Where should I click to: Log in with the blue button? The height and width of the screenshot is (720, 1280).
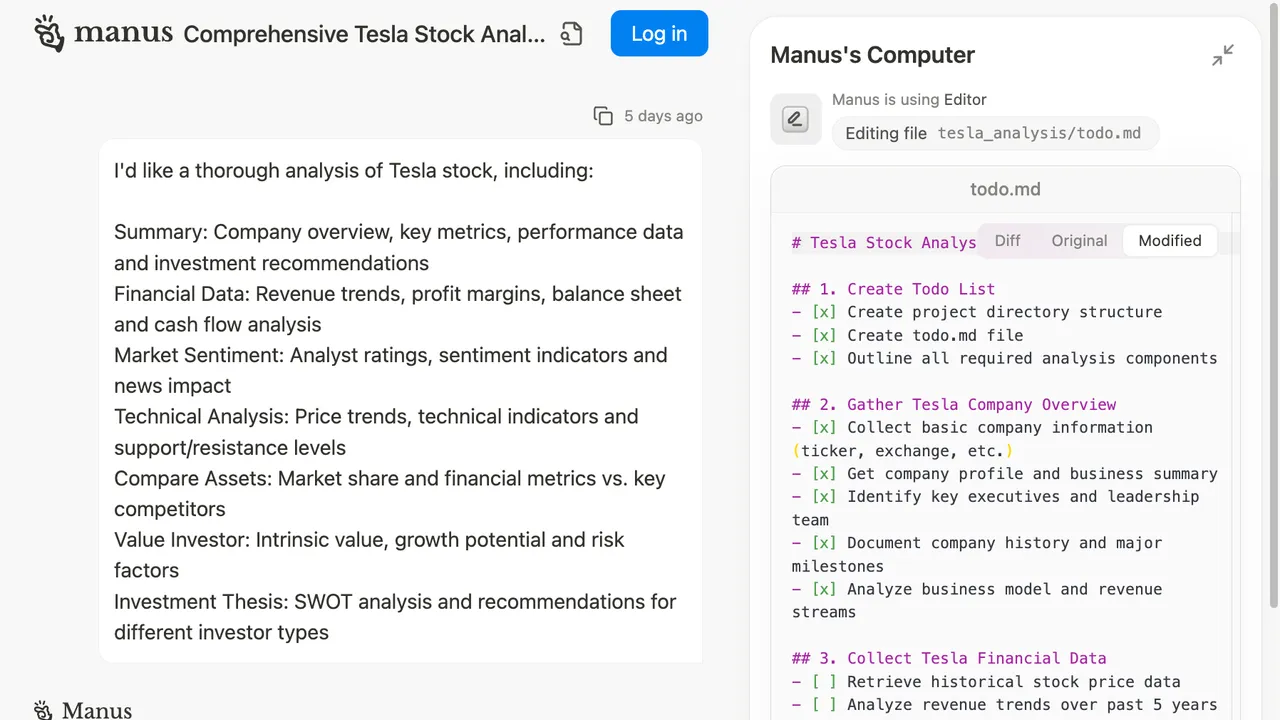[x=659, y=33]
